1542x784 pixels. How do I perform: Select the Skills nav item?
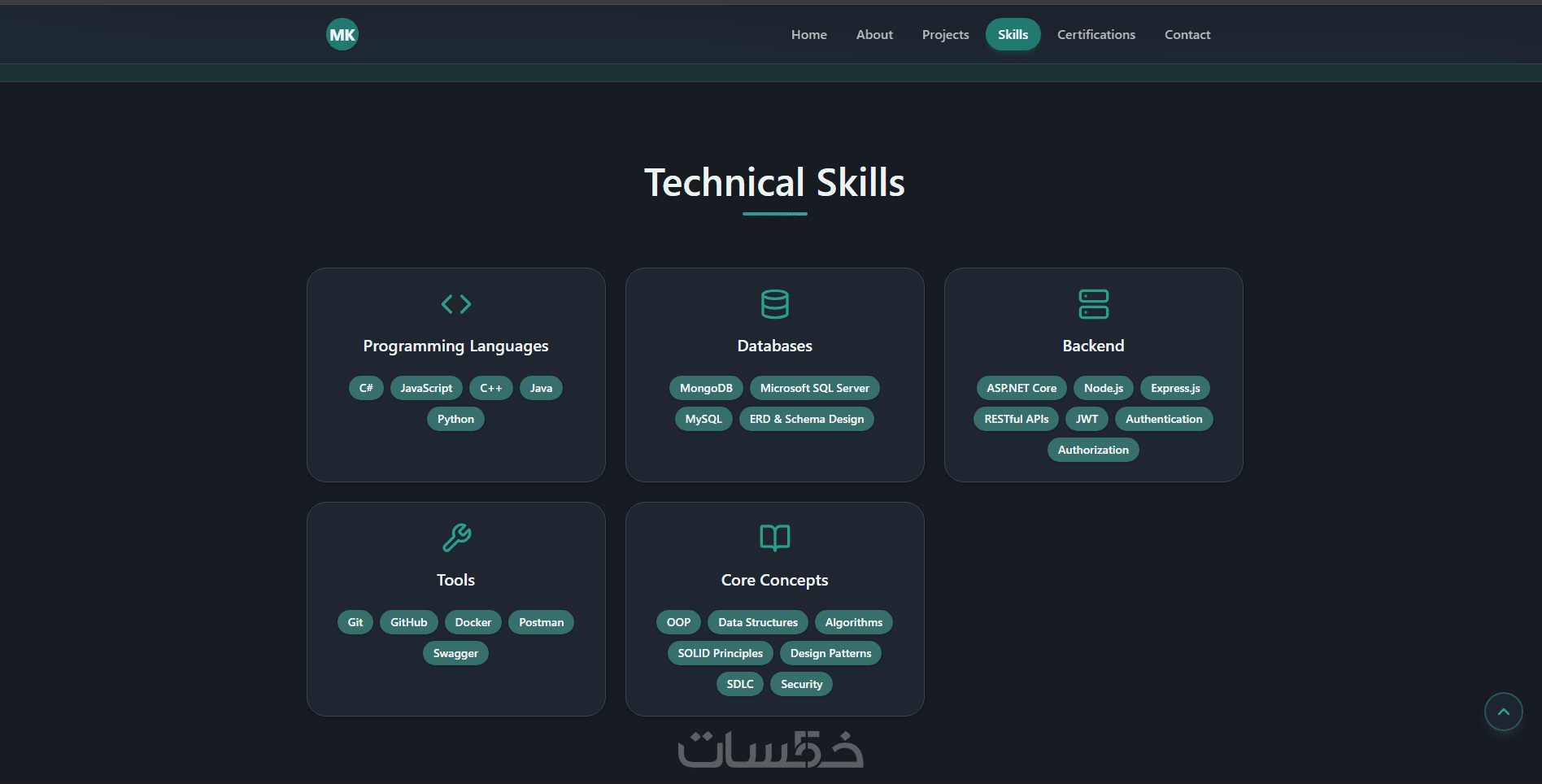[x=1013, y=34]
